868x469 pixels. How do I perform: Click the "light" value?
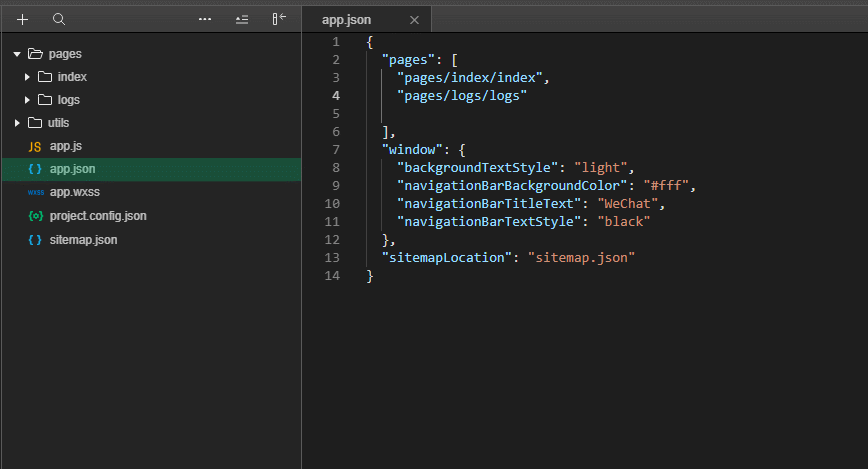tap(601, 168)
